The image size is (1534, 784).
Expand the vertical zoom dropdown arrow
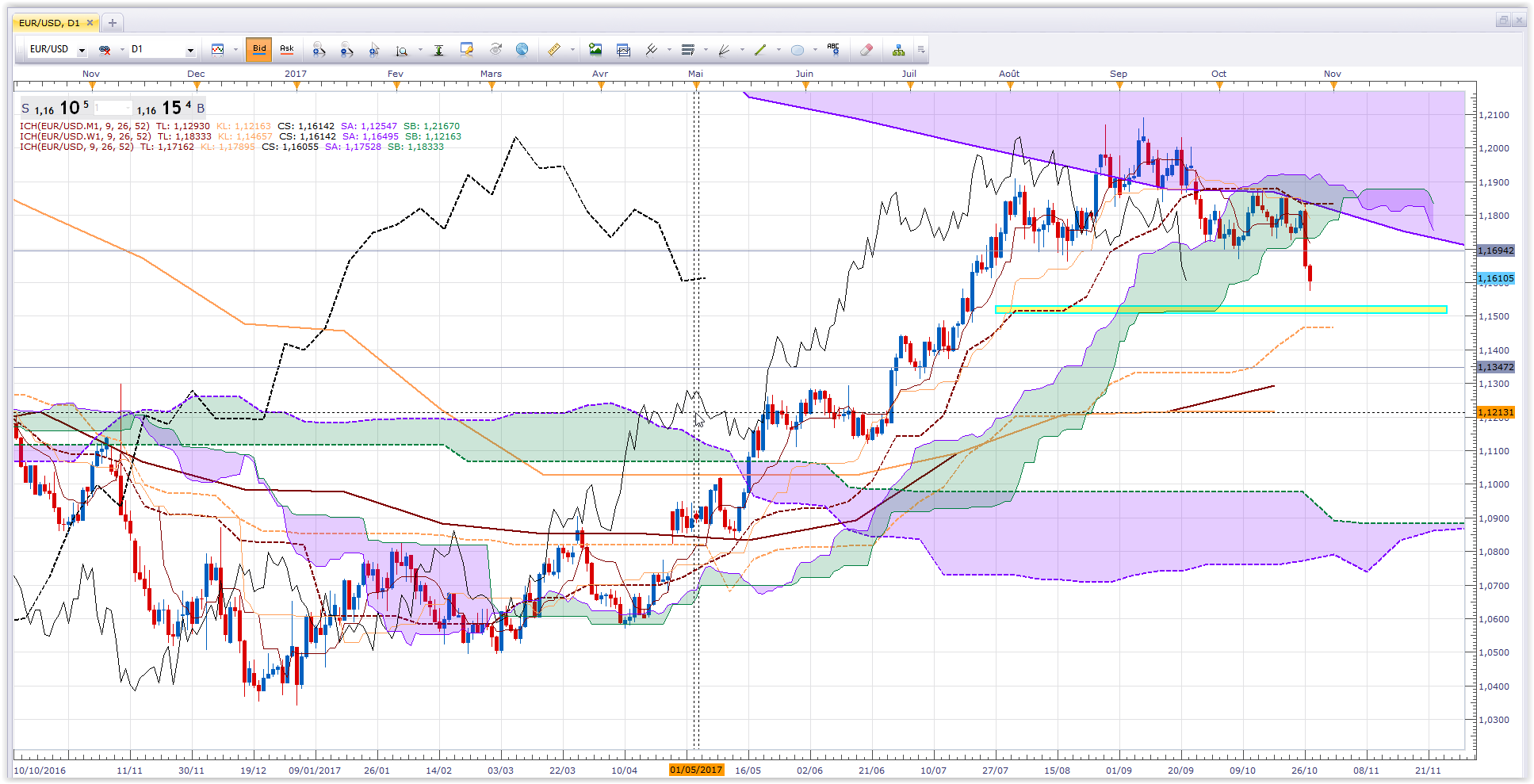(420, 50)
